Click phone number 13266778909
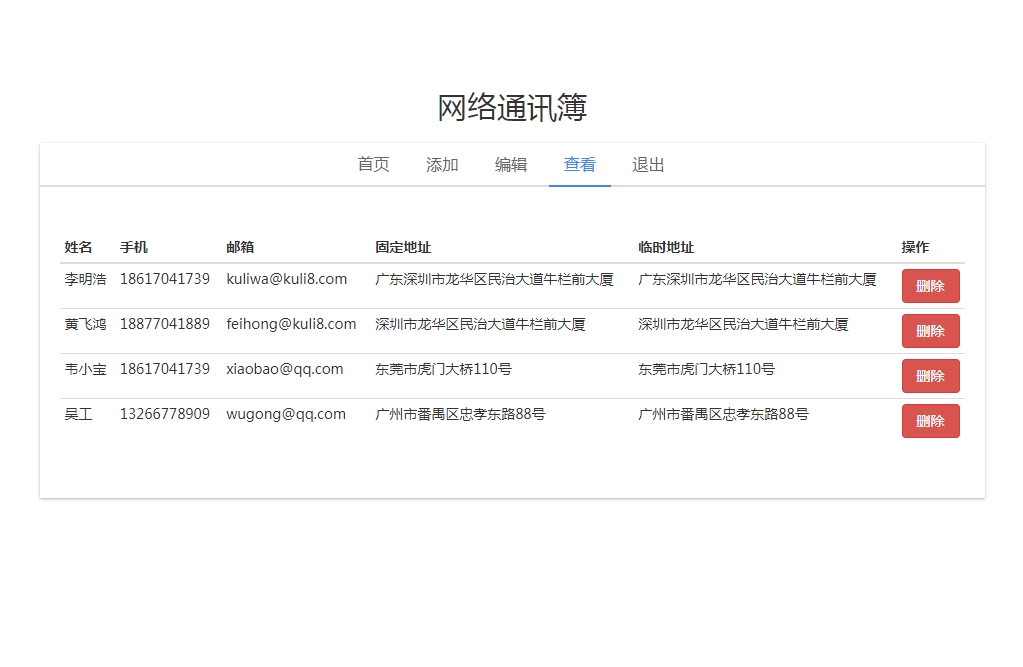The image size is (1023, 667). click(x=165, y=414)
